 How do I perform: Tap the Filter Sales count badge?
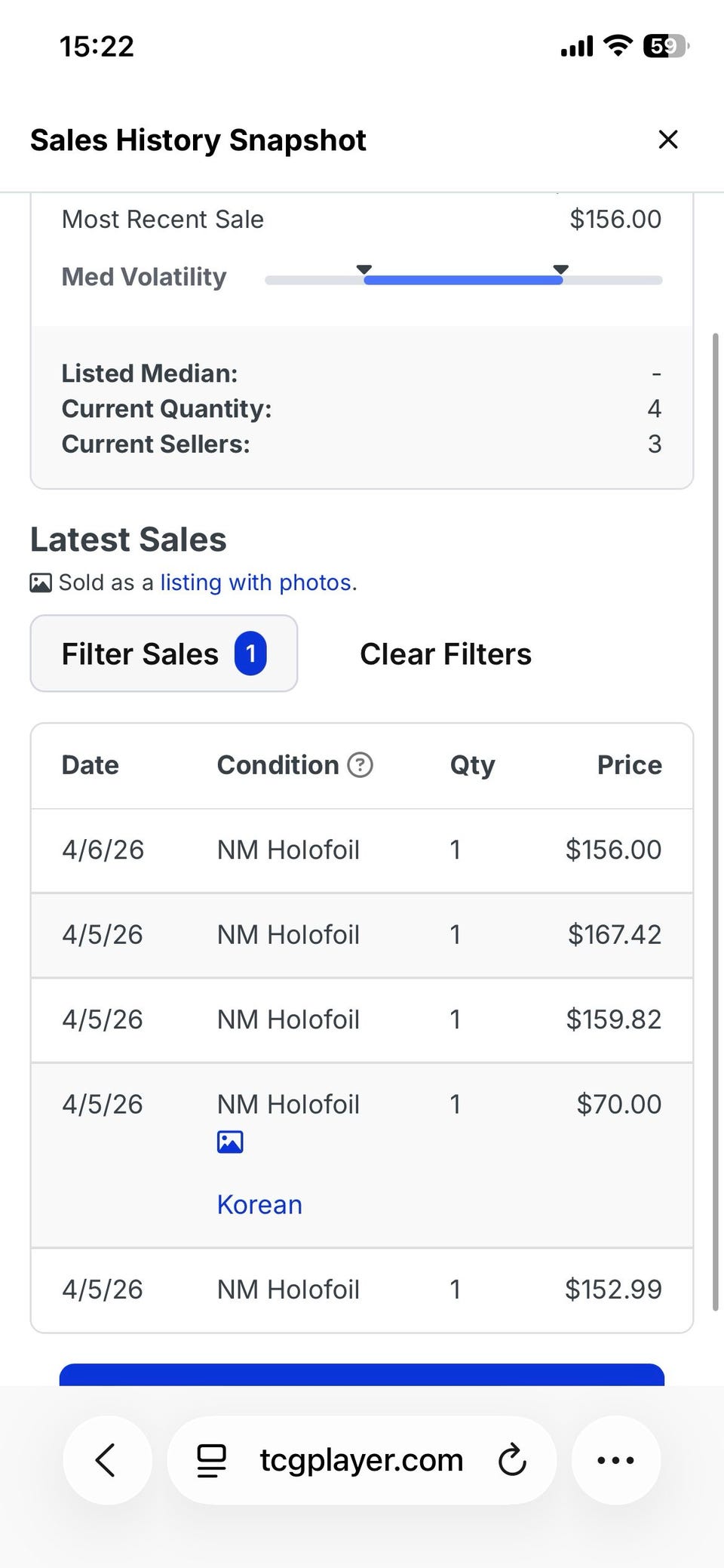[250, 654]
